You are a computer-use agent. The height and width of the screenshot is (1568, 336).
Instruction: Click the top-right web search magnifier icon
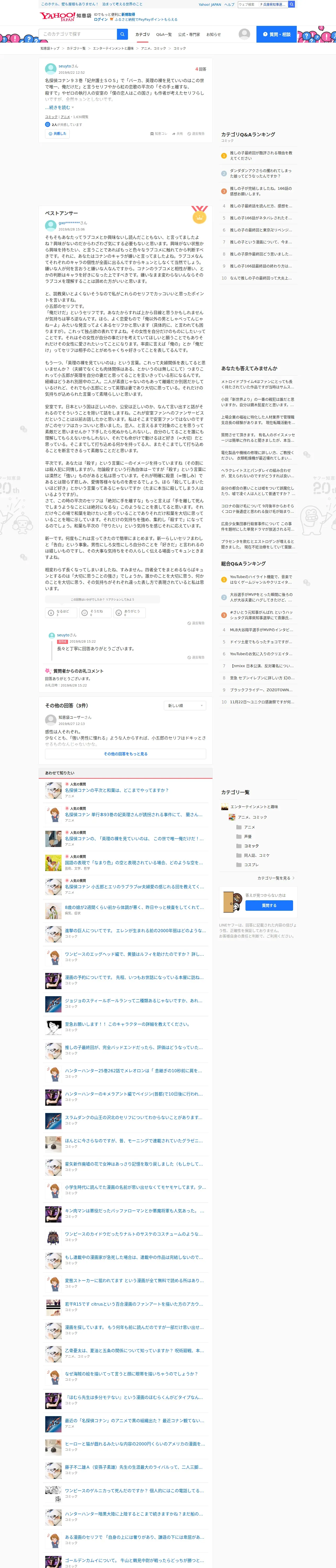click(x=292, y=4)
